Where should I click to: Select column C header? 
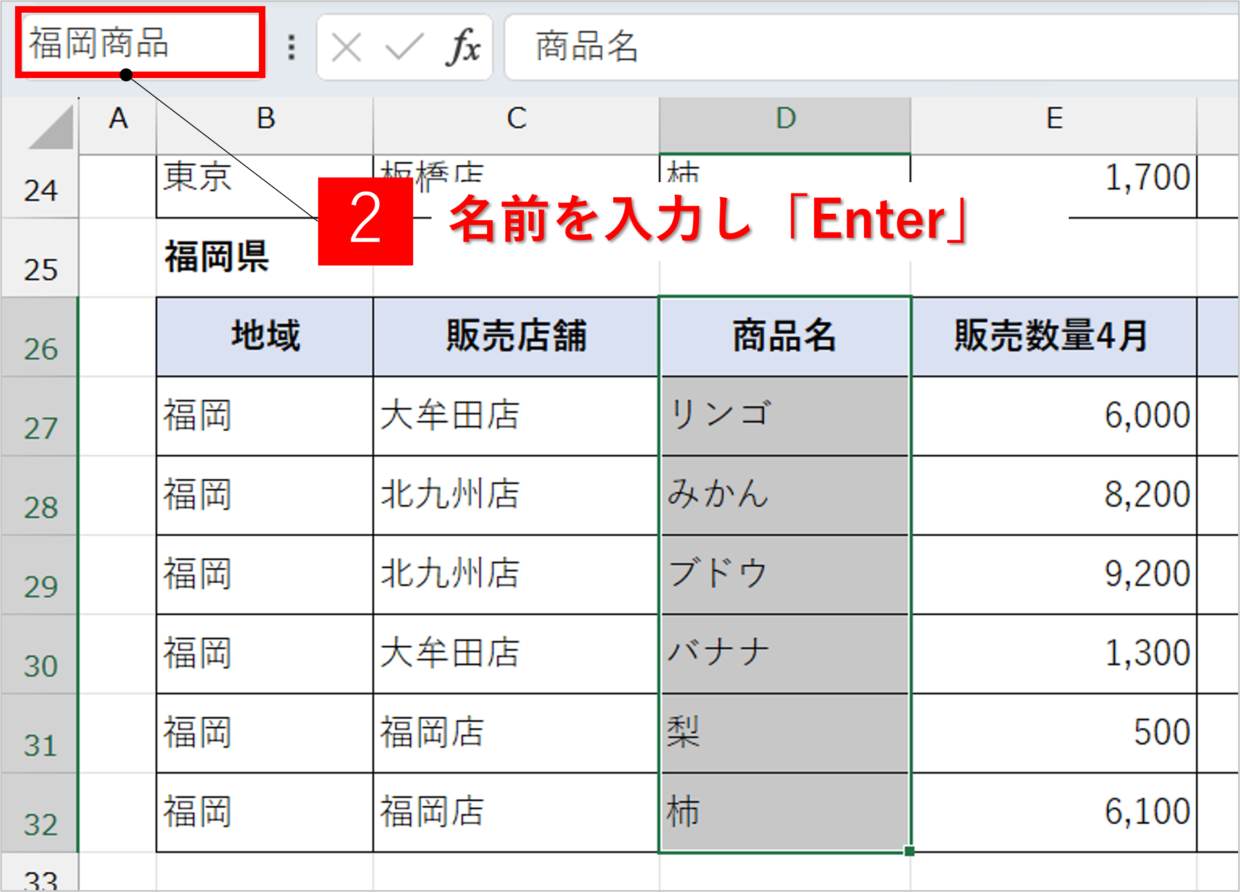pyautogui.click(x=516, y=119)
